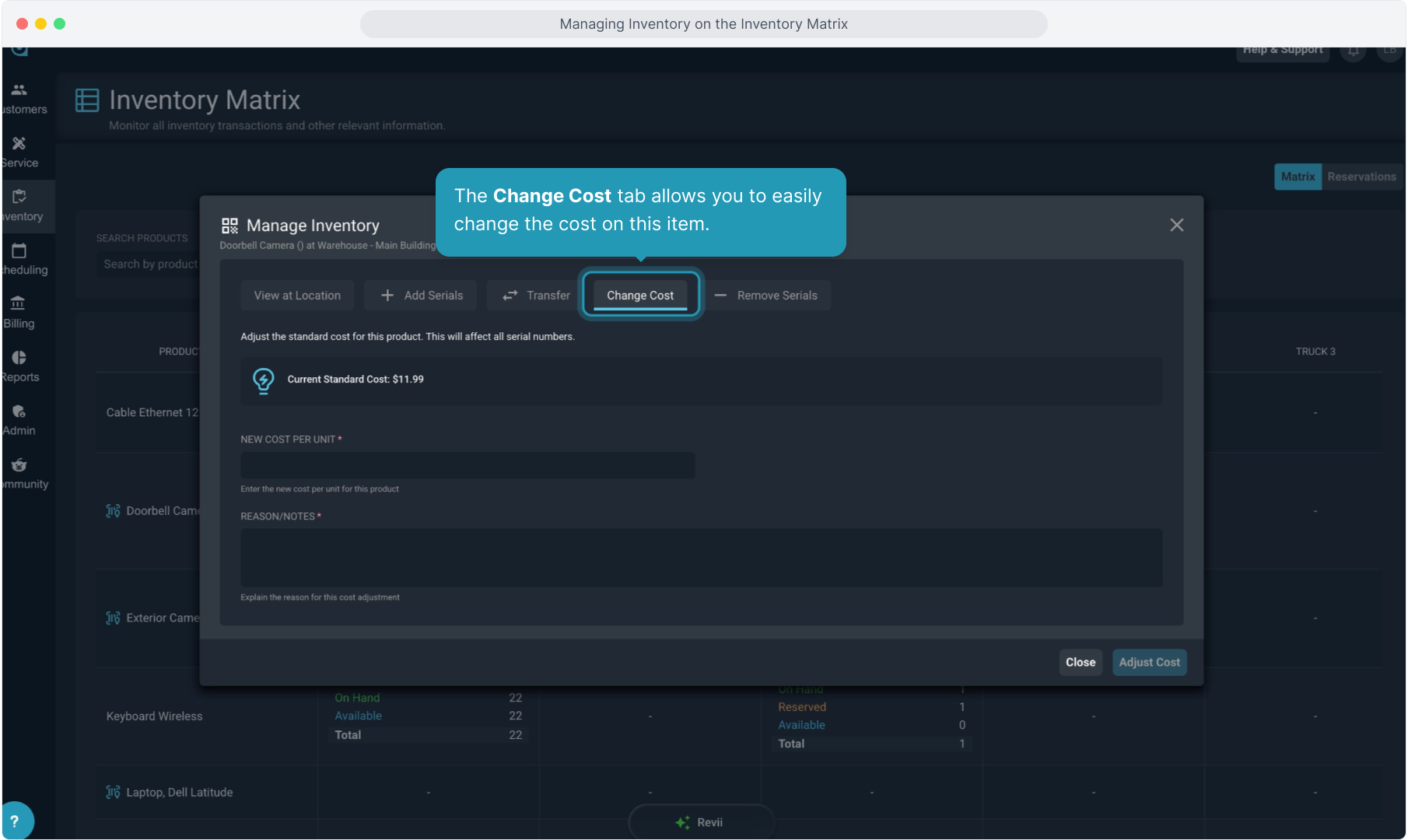Click the New Cost Per Unit field
This screenshot has width=1408, height=840.
coord(468,465)
